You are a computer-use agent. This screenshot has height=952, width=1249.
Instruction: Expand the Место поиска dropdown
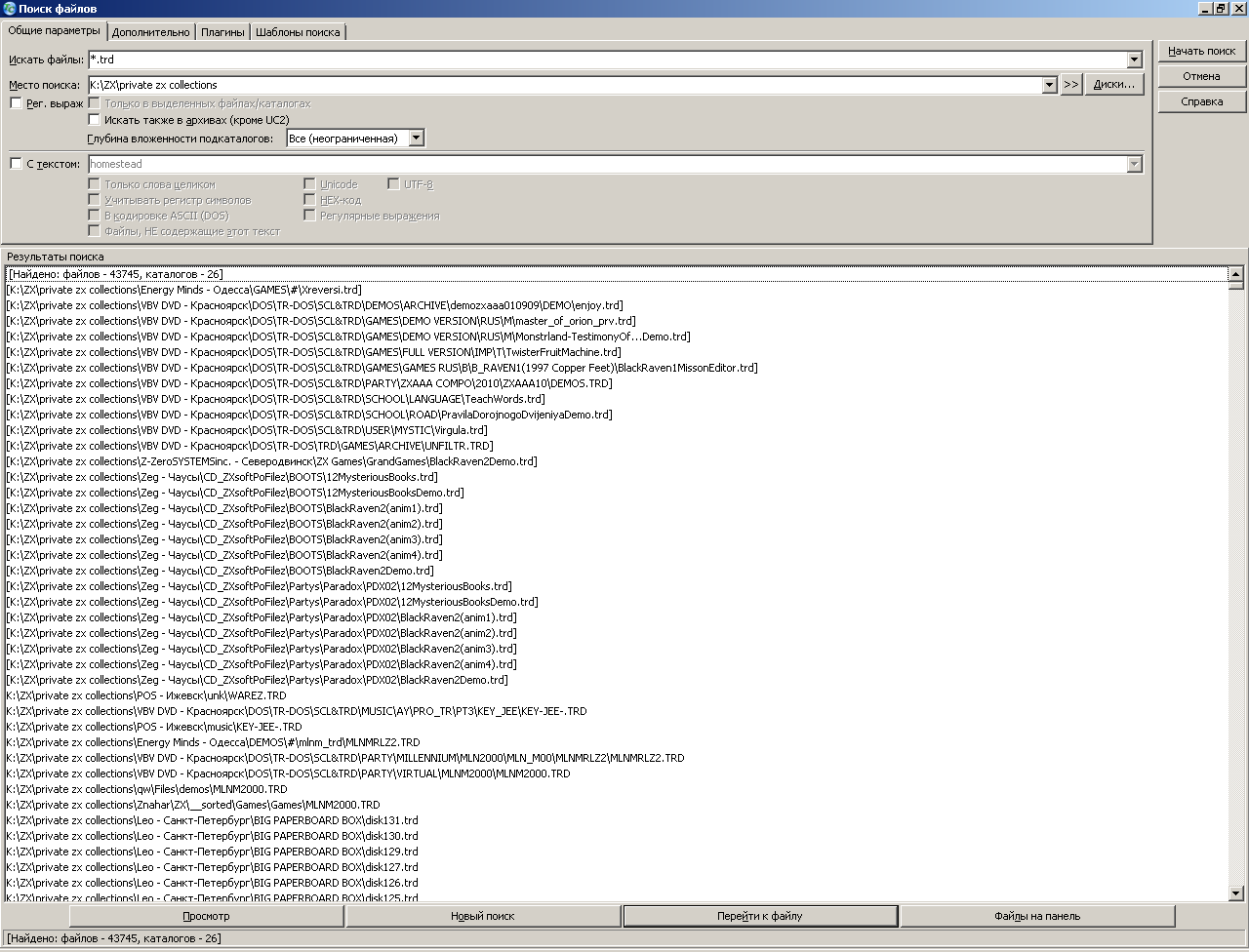coord(1049,85)
